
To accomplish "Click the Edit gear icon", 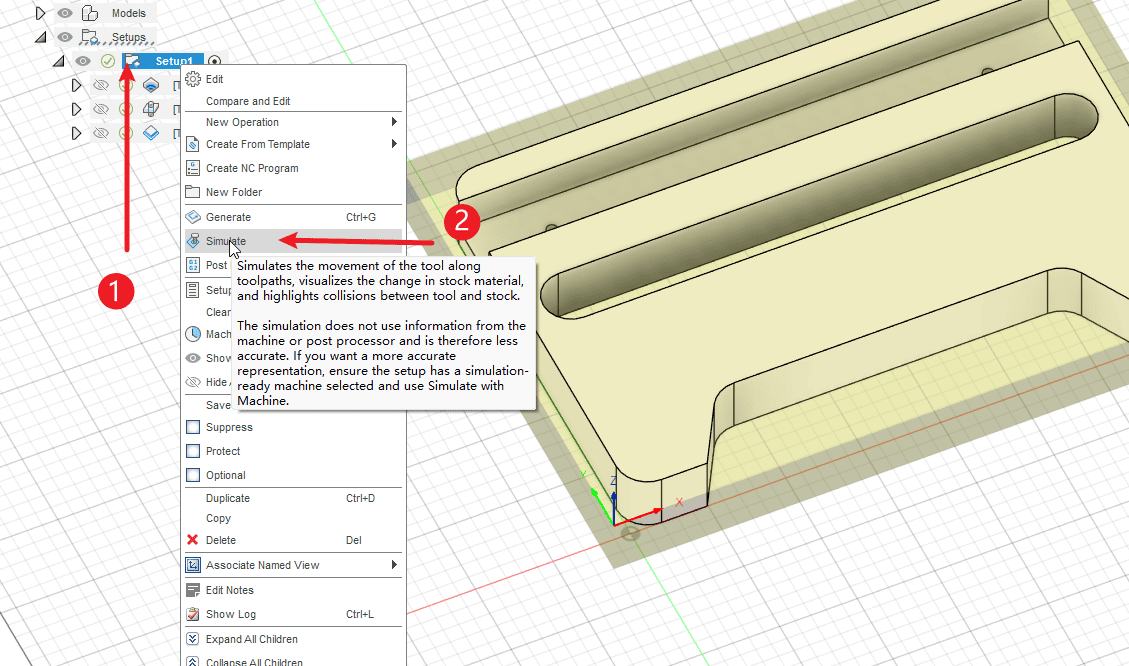I will (x=193, y=79).
